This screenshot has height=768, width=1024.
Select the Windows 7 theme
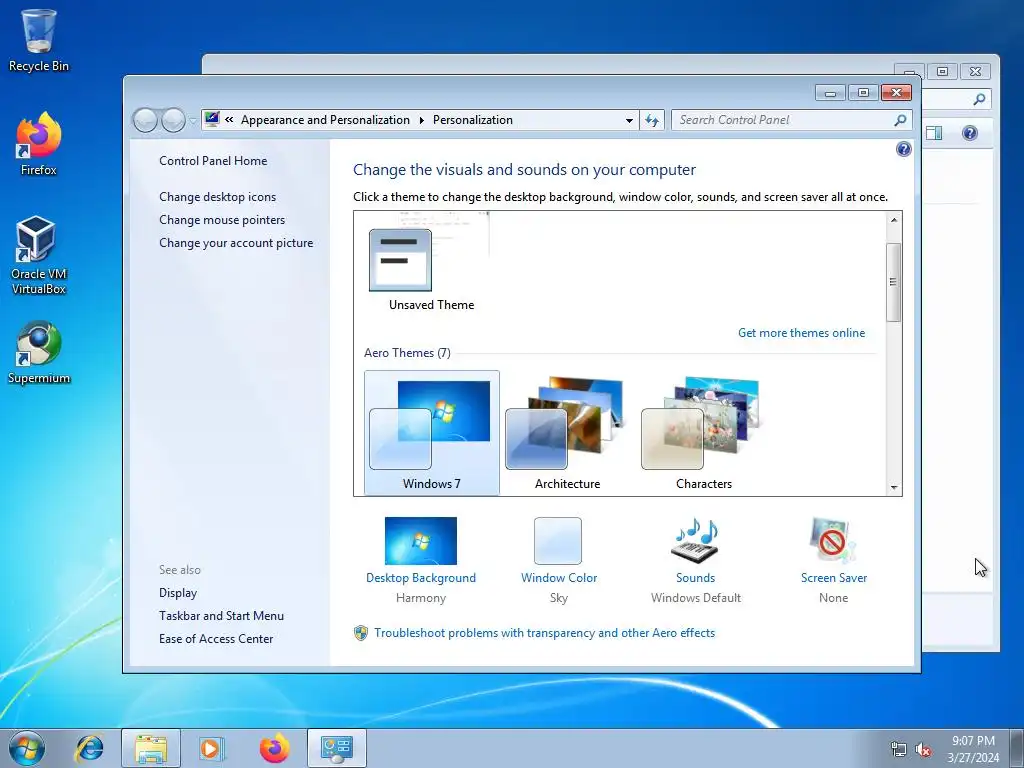click(x=432, y=432)
